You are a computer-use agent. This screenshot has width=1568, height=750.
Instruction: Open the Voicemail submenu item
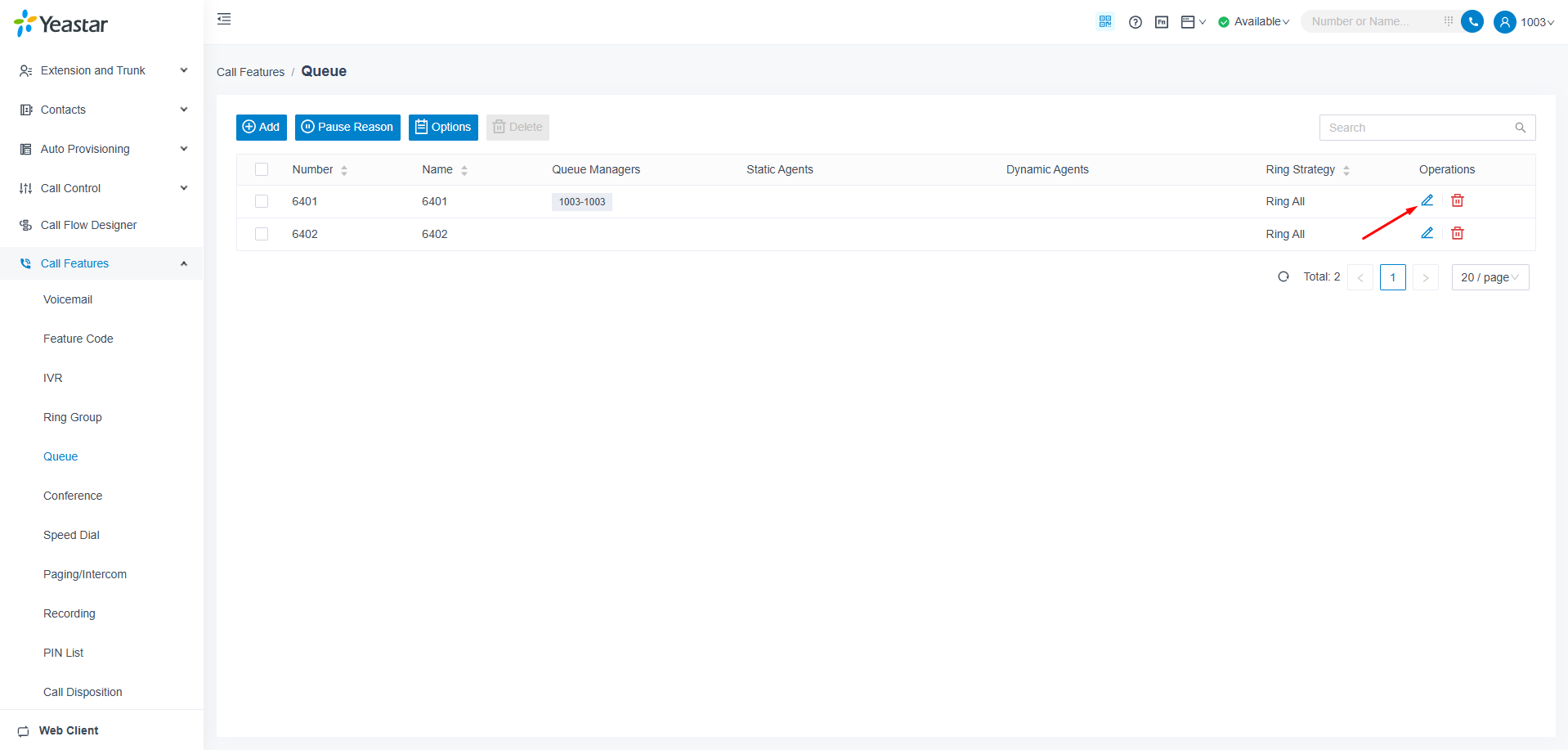tap(68, 299)
